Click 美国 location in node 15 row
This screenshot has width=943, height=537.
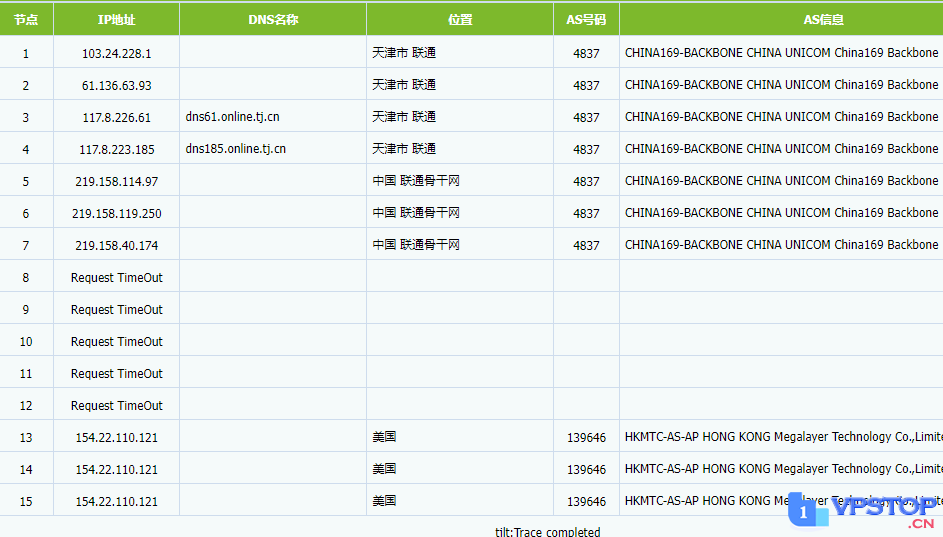pyautogui.click(x=384, y=500)
